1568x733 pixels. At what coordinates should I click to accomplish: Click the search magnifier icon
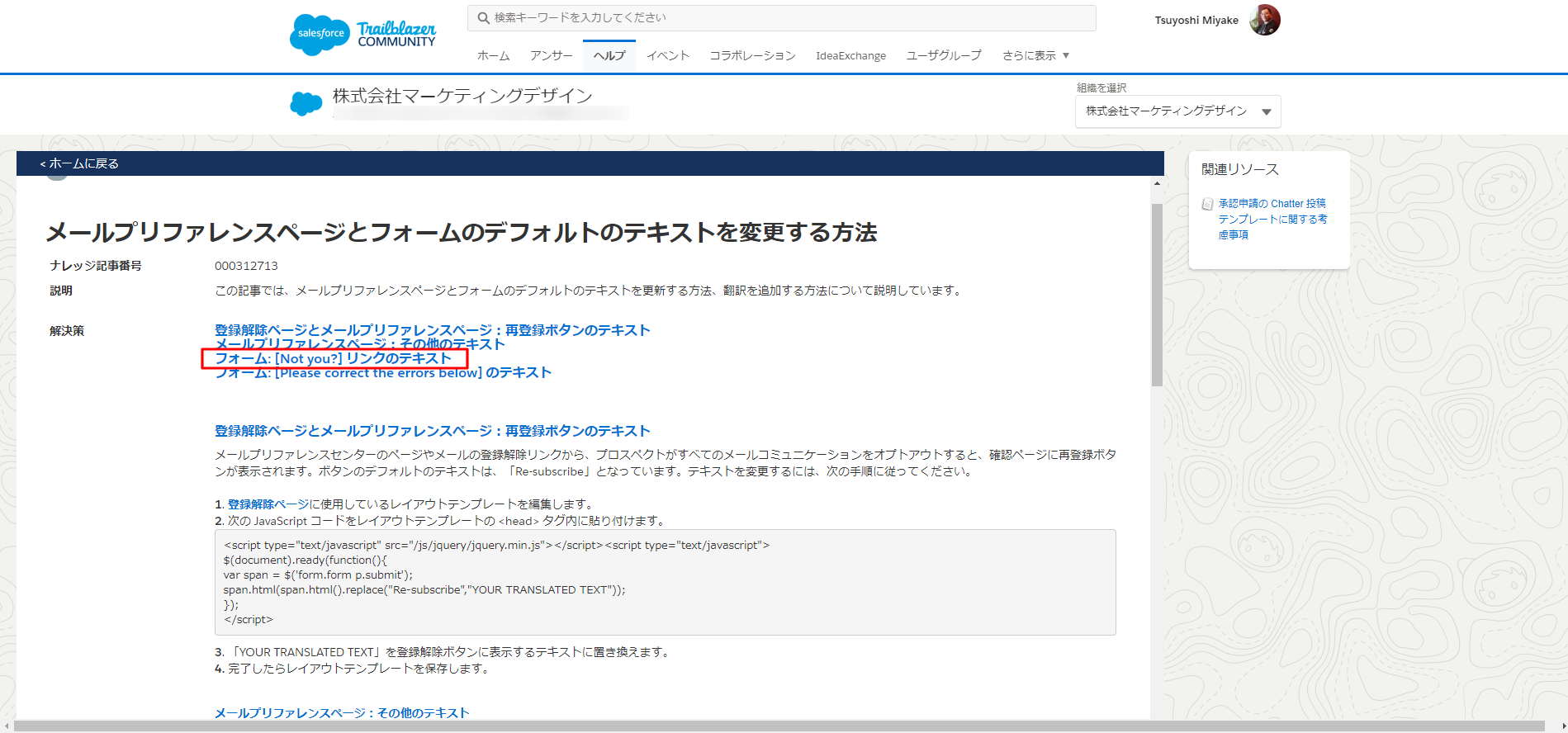484,18
